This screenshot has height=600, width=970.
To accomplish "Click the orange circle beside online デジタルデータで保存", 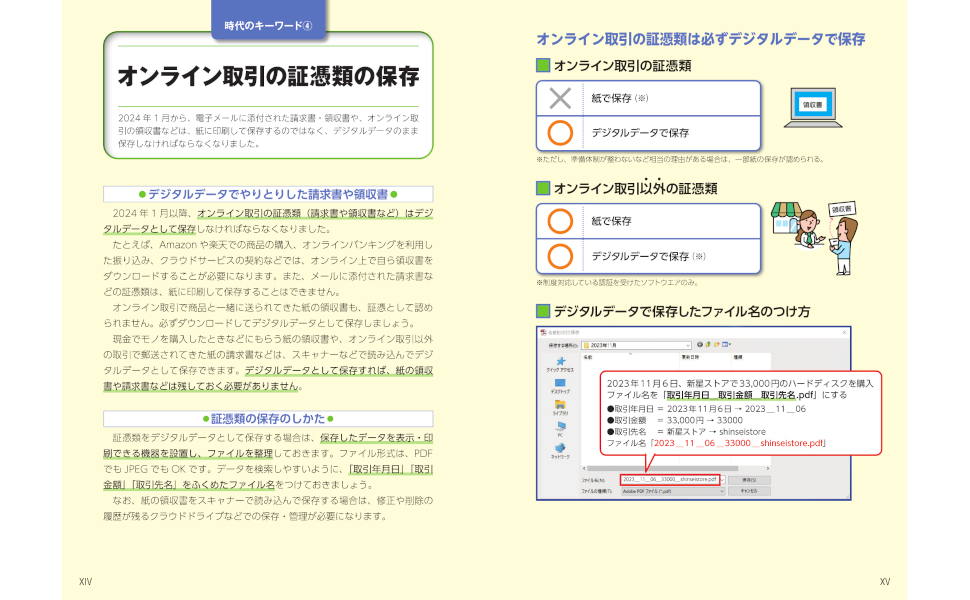I will pyautogui.click(x=560, y=133).
